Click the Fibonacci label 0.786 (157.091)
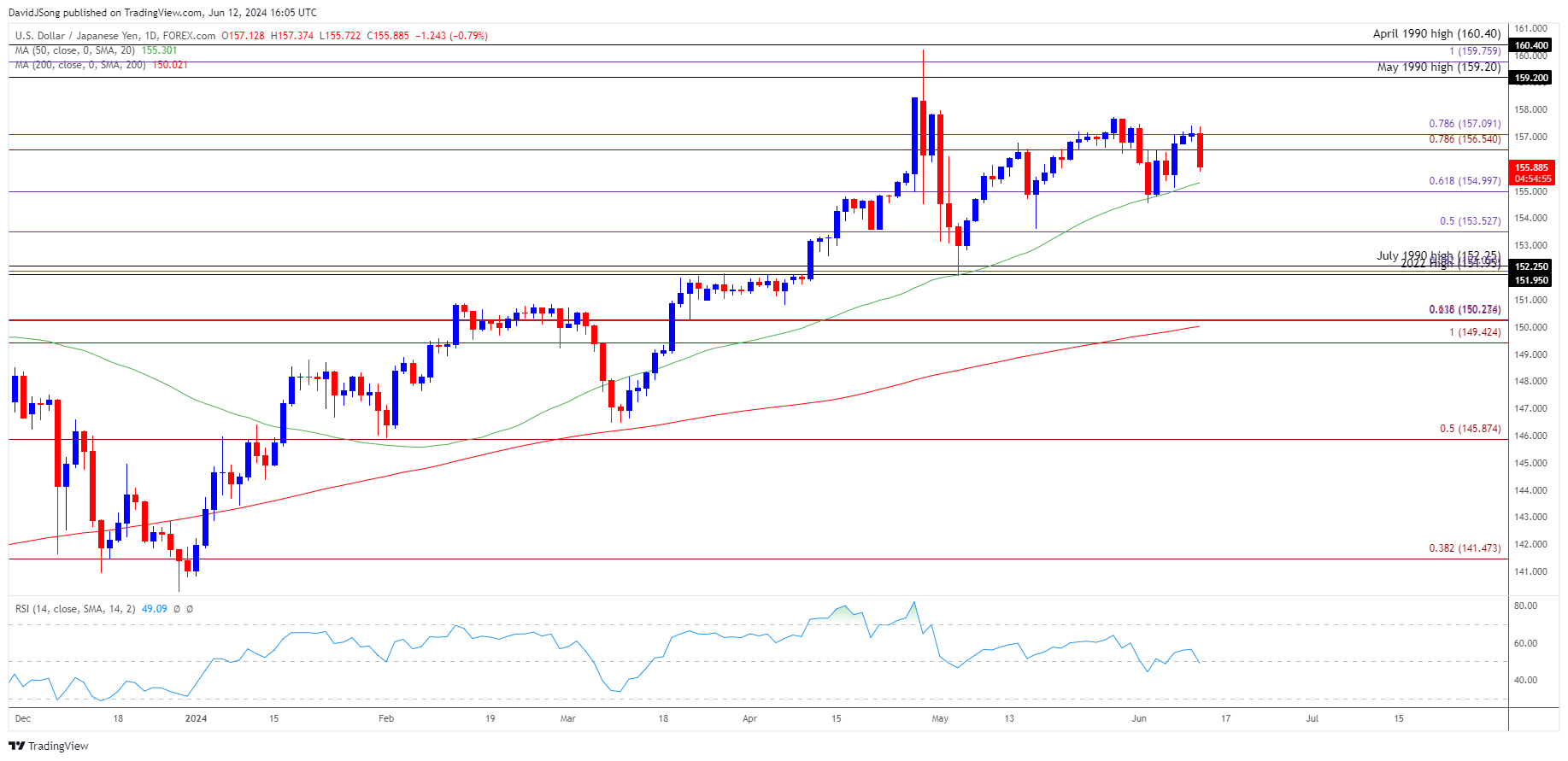Image resolution: width=1568 pixels, height=761 pixels. [x=1465, y=124]
